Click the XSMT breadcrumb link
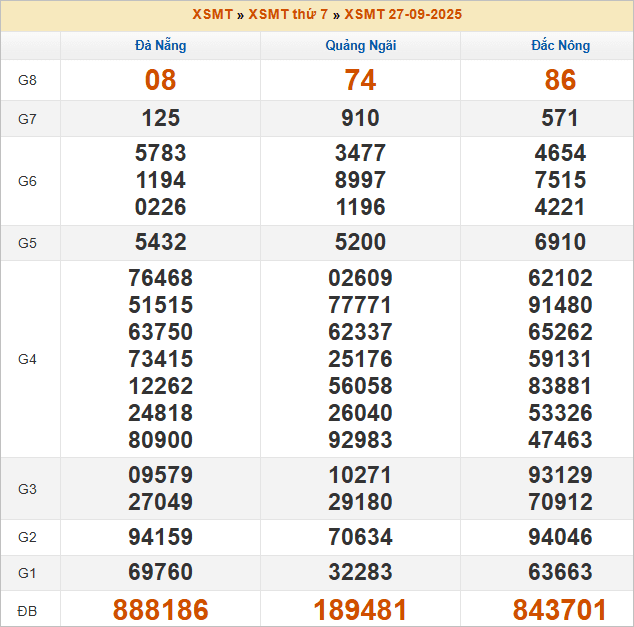Screen dimensions: 634x627 pos(212,15)
